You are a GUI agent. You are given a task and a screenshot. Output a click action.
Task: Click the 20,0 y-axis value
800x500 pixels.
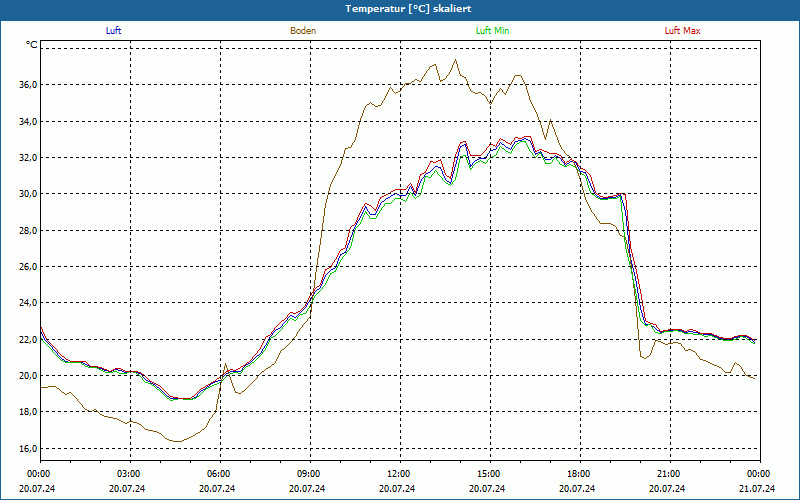(28, 376)
